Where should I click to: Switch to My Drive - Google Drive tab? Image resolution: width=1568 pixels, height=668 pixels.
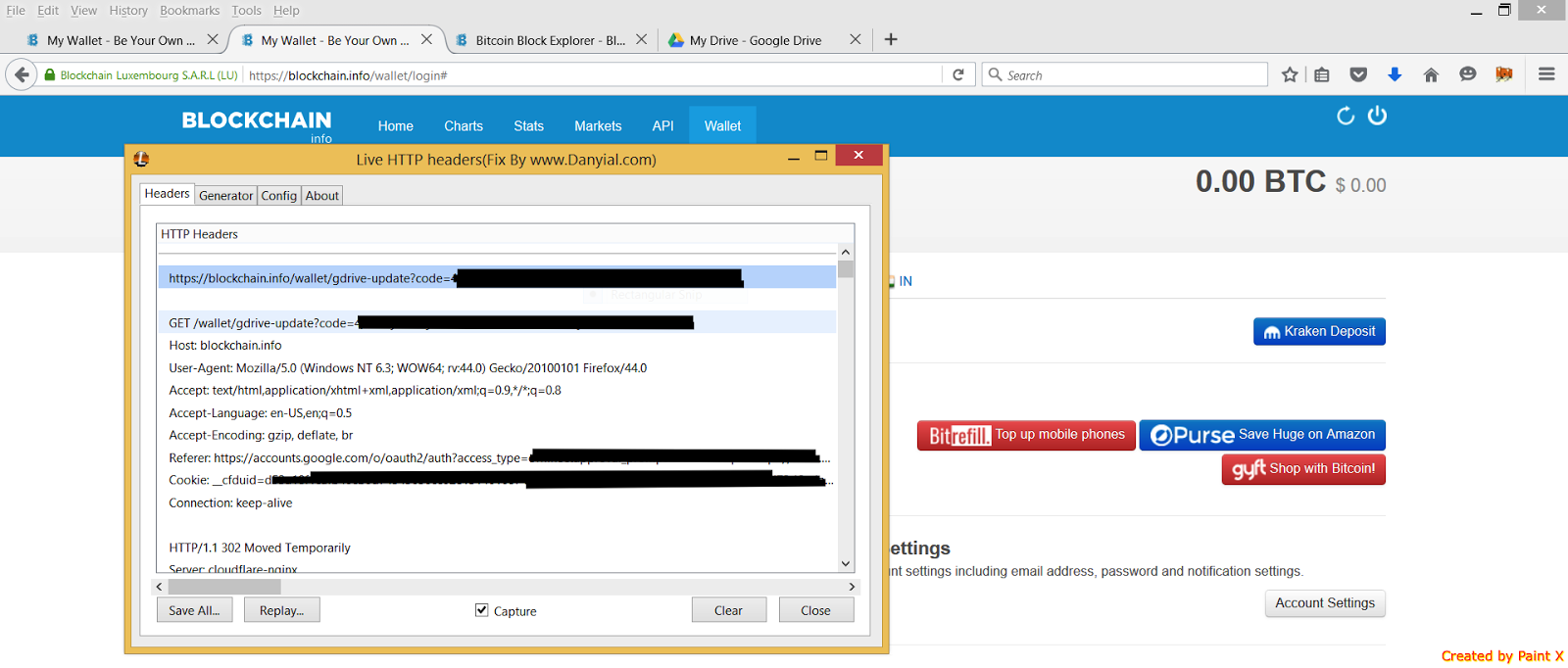[756, 40]
